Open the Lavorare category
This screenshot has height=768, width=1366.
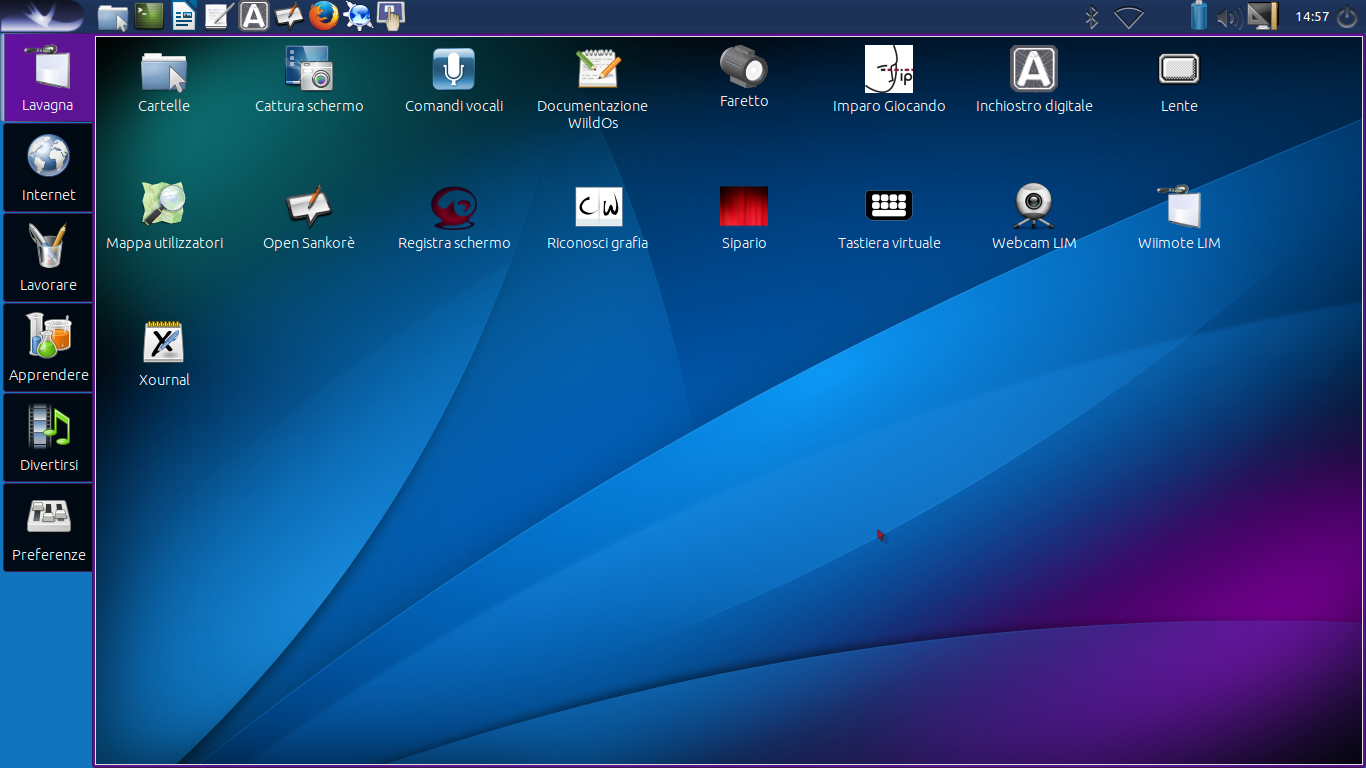pyautogui.click(x=48, y=258)
